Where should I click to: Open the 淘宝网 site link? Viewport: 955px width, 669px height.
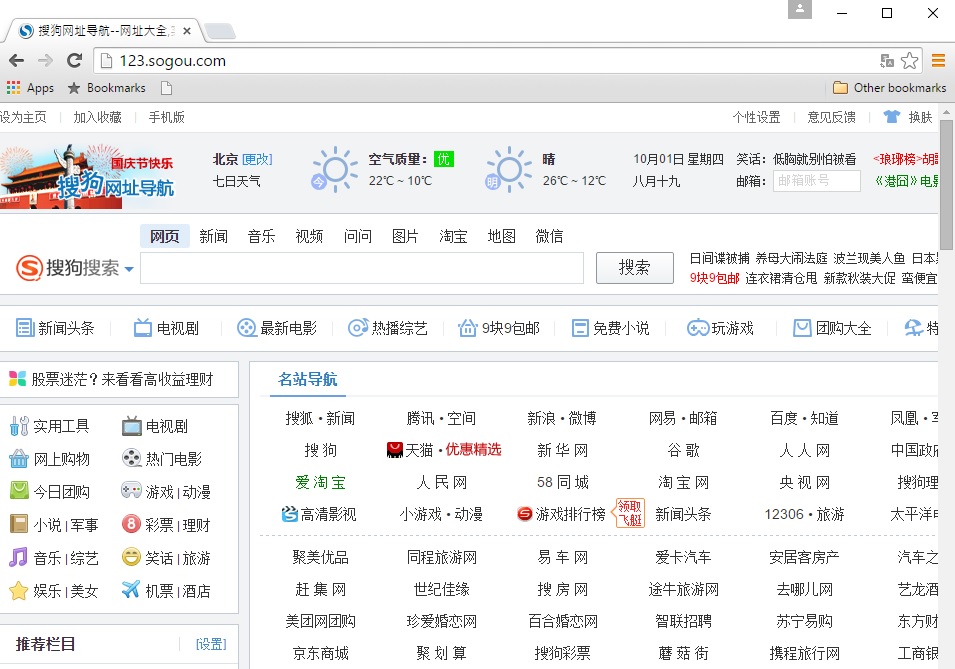683,483
